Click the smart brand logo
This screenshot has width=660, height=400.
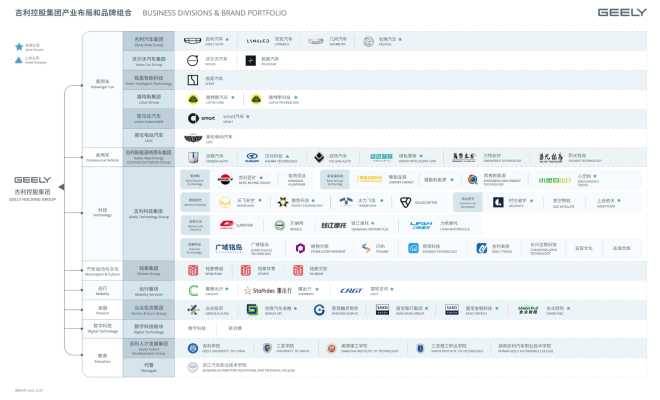(201, 118)
